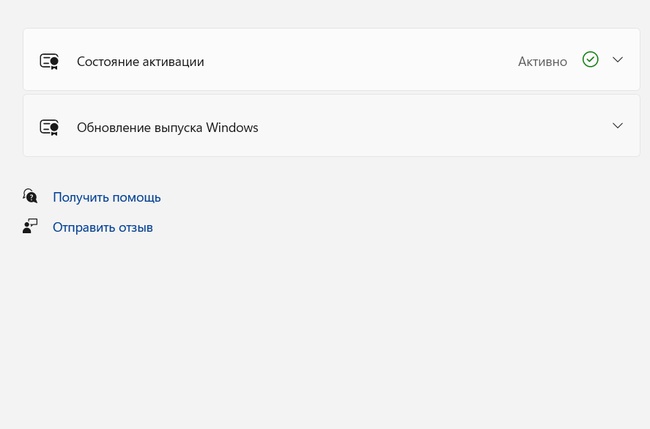
Task: Select the word Windows in the second card
Action: (232, 127)
